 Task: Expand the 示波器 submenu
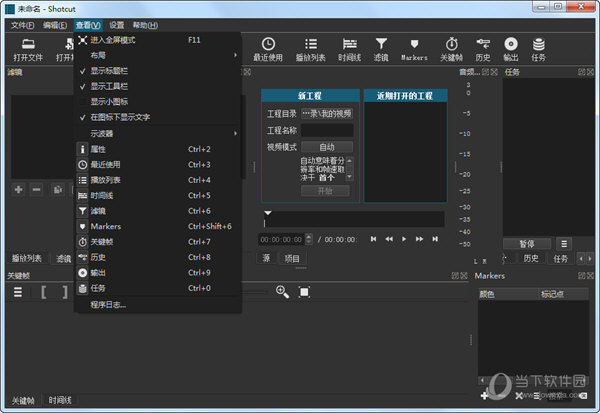[x=157, y=134]
